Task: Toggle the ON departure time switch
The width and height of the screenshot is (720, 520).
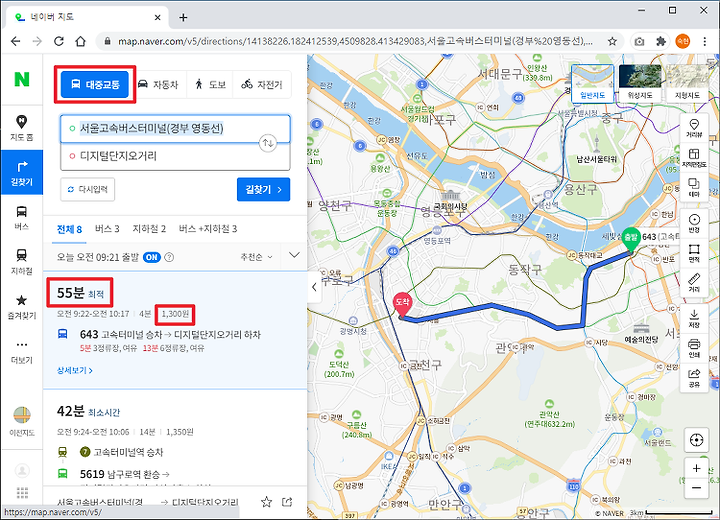Action: coord(152,257)
